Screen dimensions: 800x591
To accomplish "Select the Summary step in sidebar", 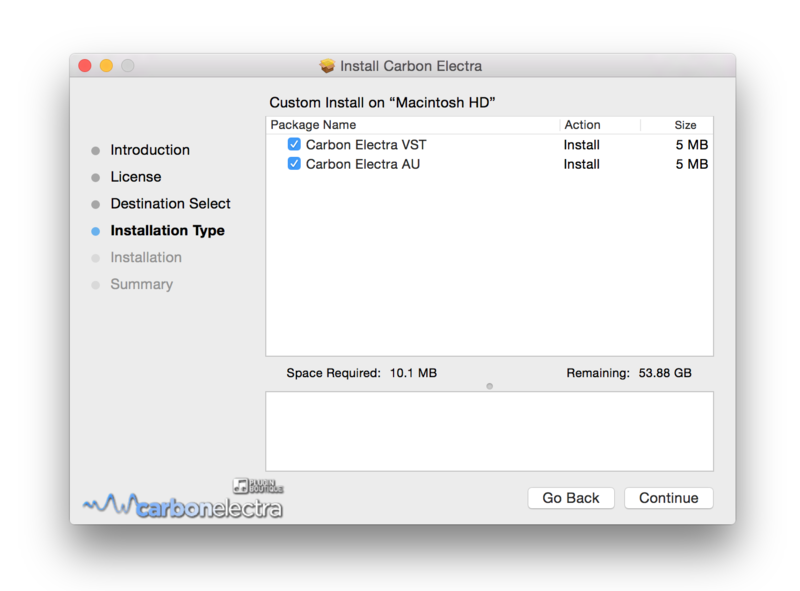I will 141,284.
